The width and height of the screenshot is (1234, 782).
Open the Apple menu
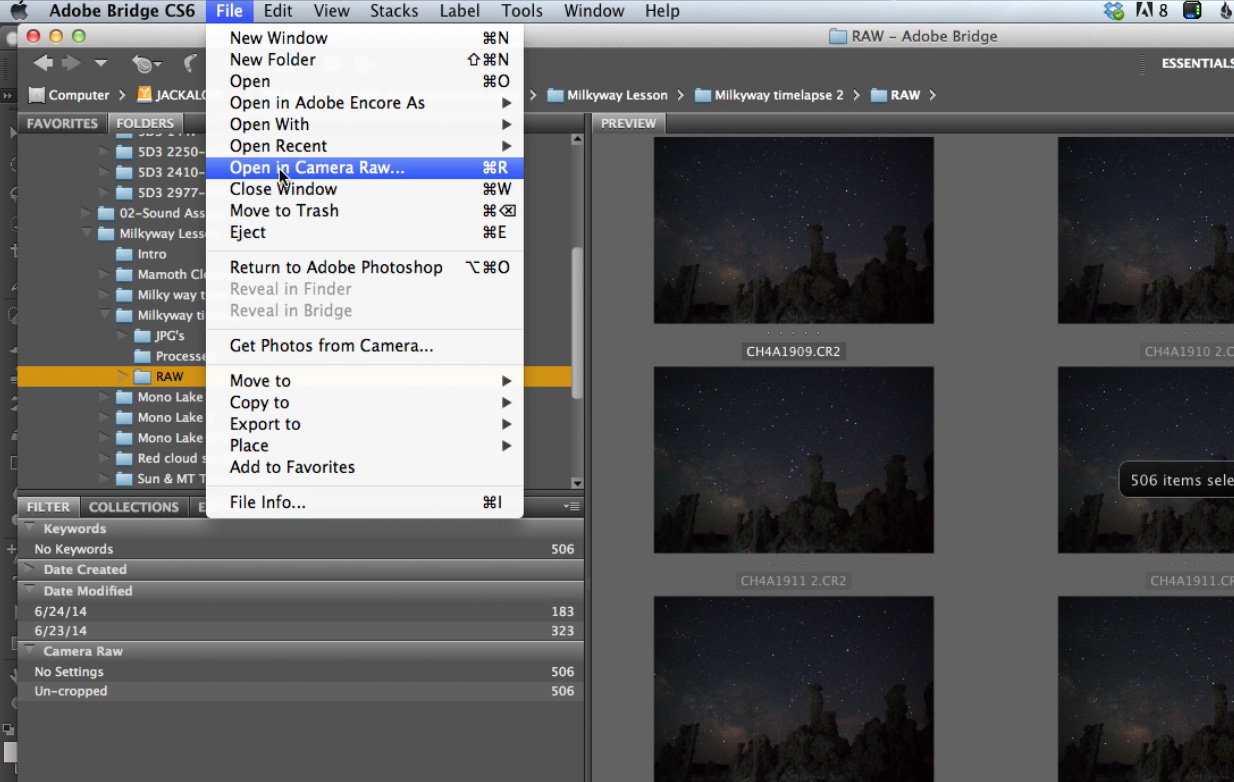pos(19,11)
